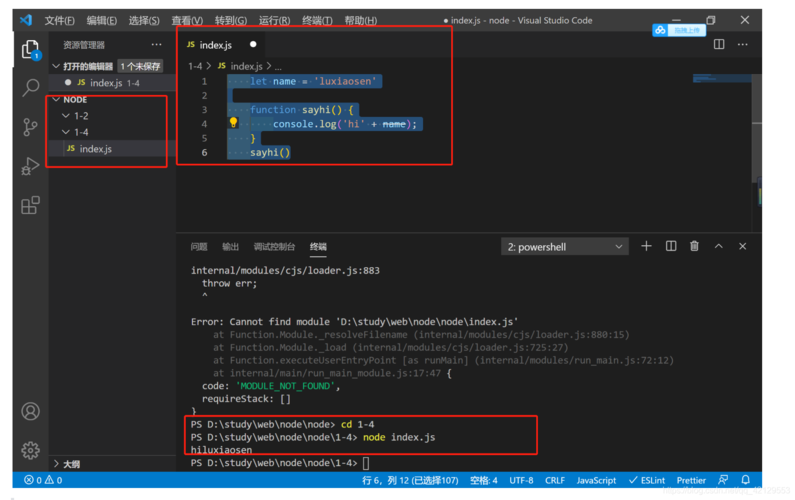This screenshot has height=500, width=795.
Task: Create a new terminal with plus icon
Action: [x=646, y=246]
